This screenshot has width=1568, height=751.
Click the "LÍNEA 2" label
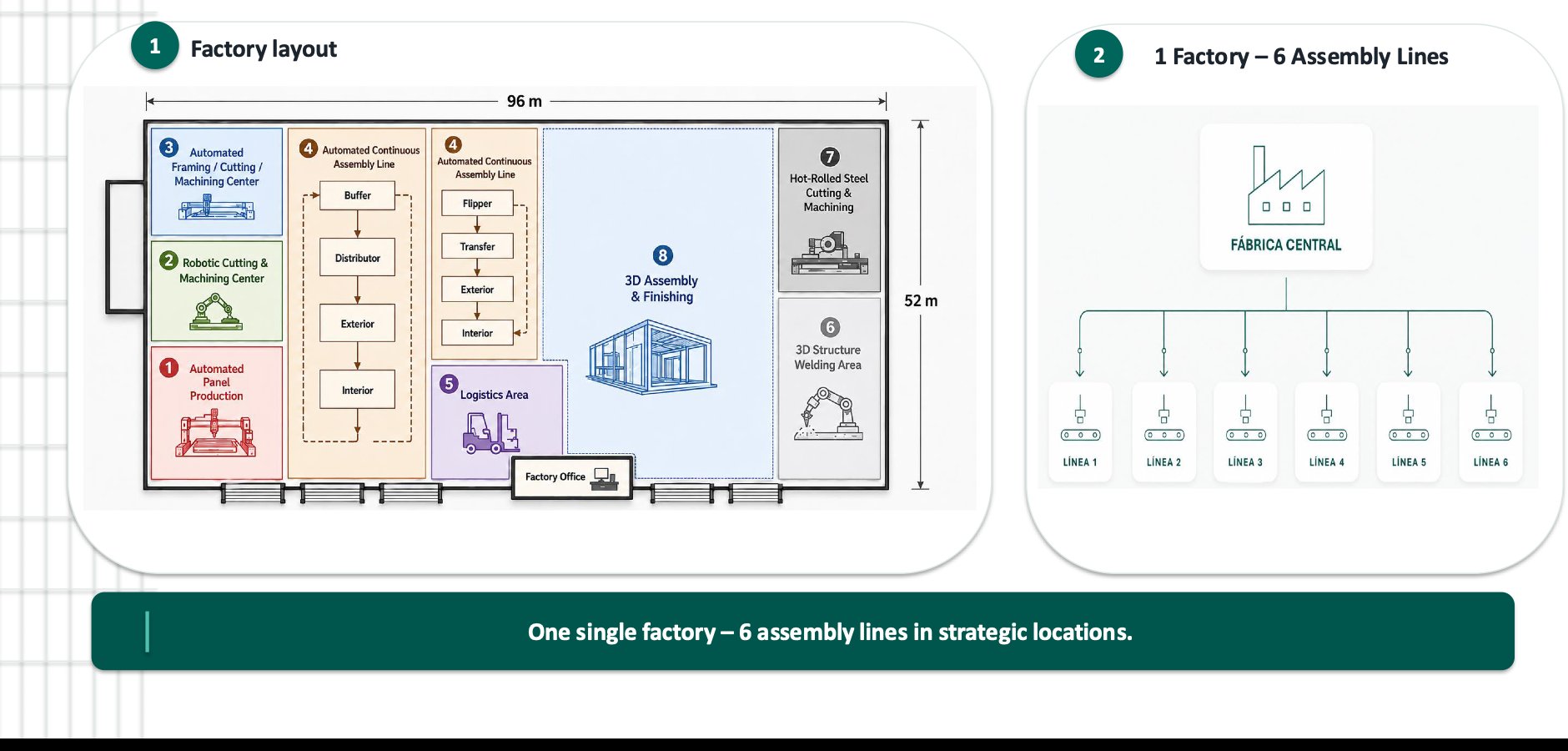pos(1163,462)
